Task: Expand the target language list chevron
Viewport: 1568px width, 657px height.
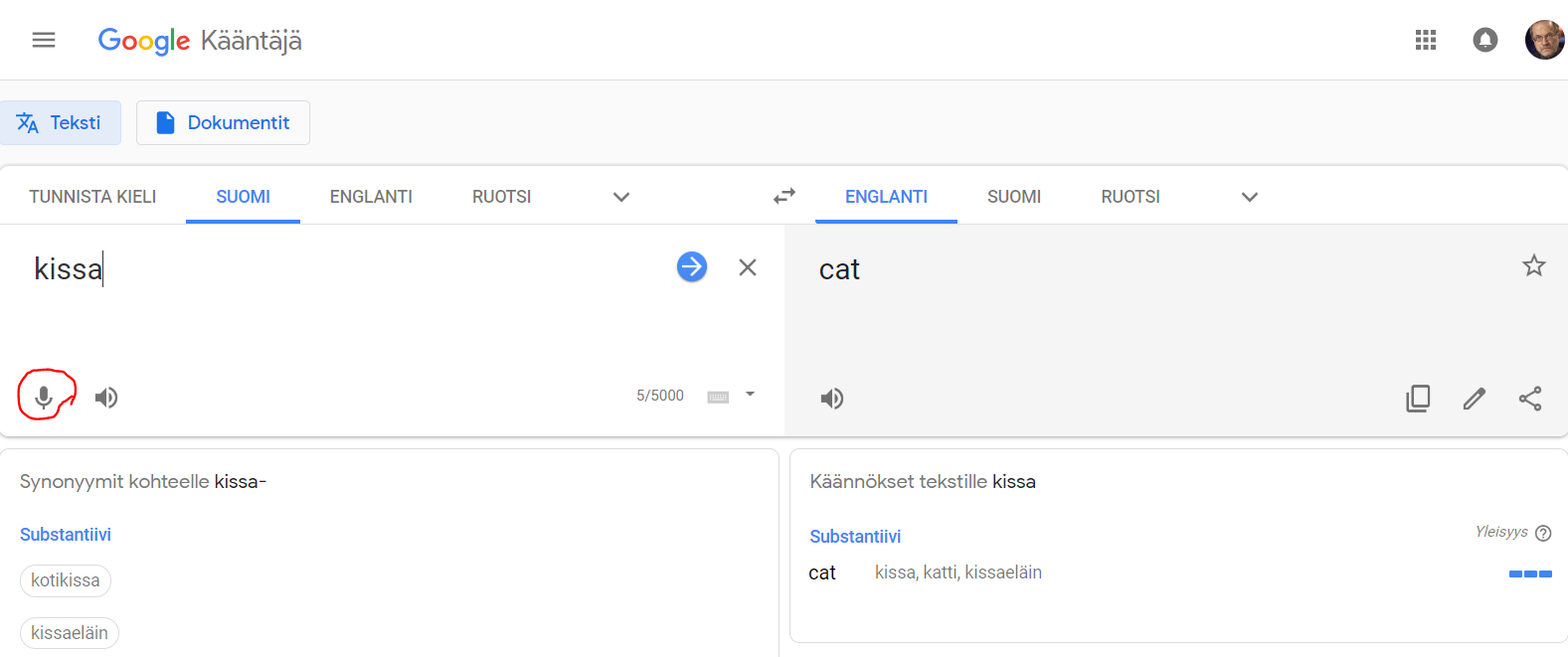Action: click(x=1250, y=197)
